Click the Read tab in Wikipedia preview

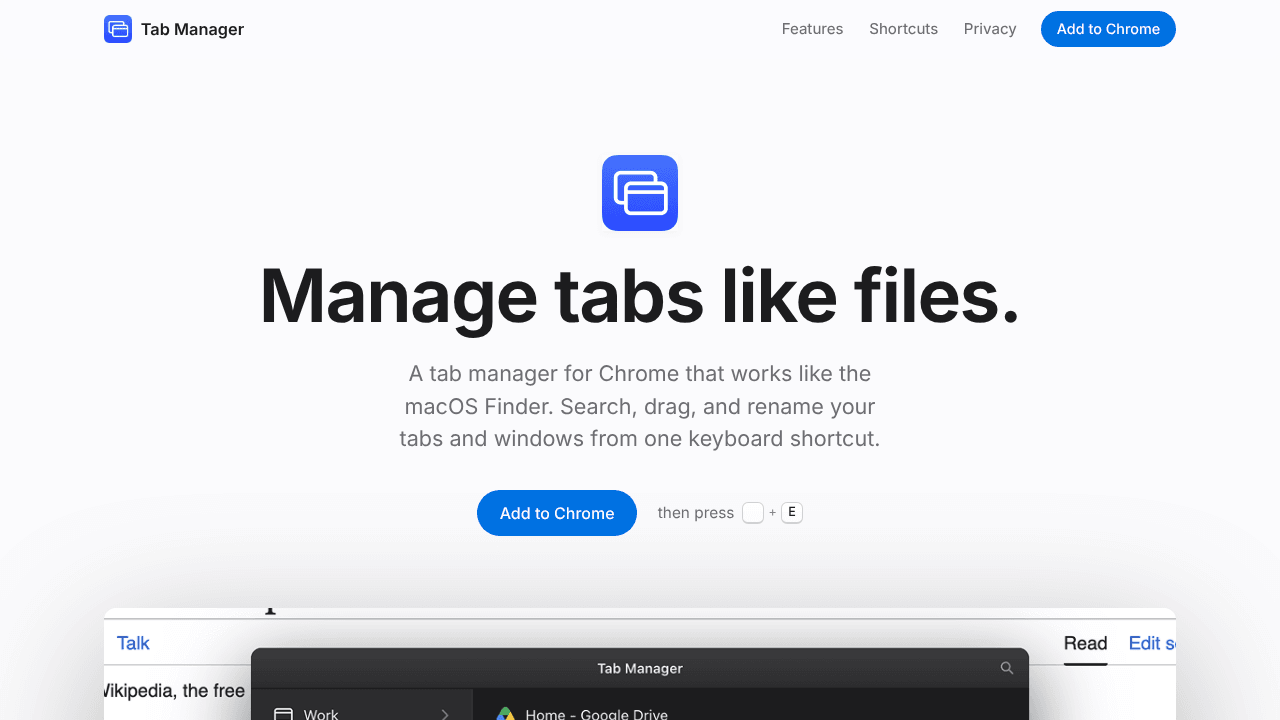pyautogui.click(x=1086, y=643)
